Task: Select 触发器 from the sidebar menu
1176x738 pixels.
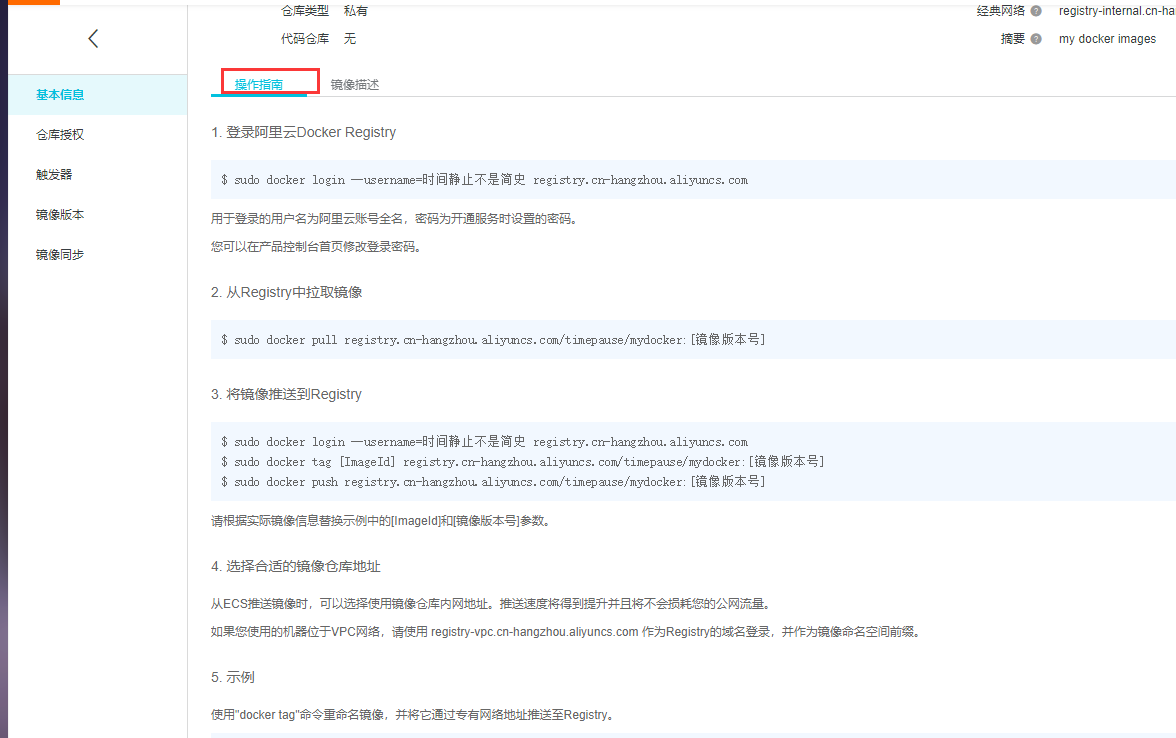Action: (54, 175)
